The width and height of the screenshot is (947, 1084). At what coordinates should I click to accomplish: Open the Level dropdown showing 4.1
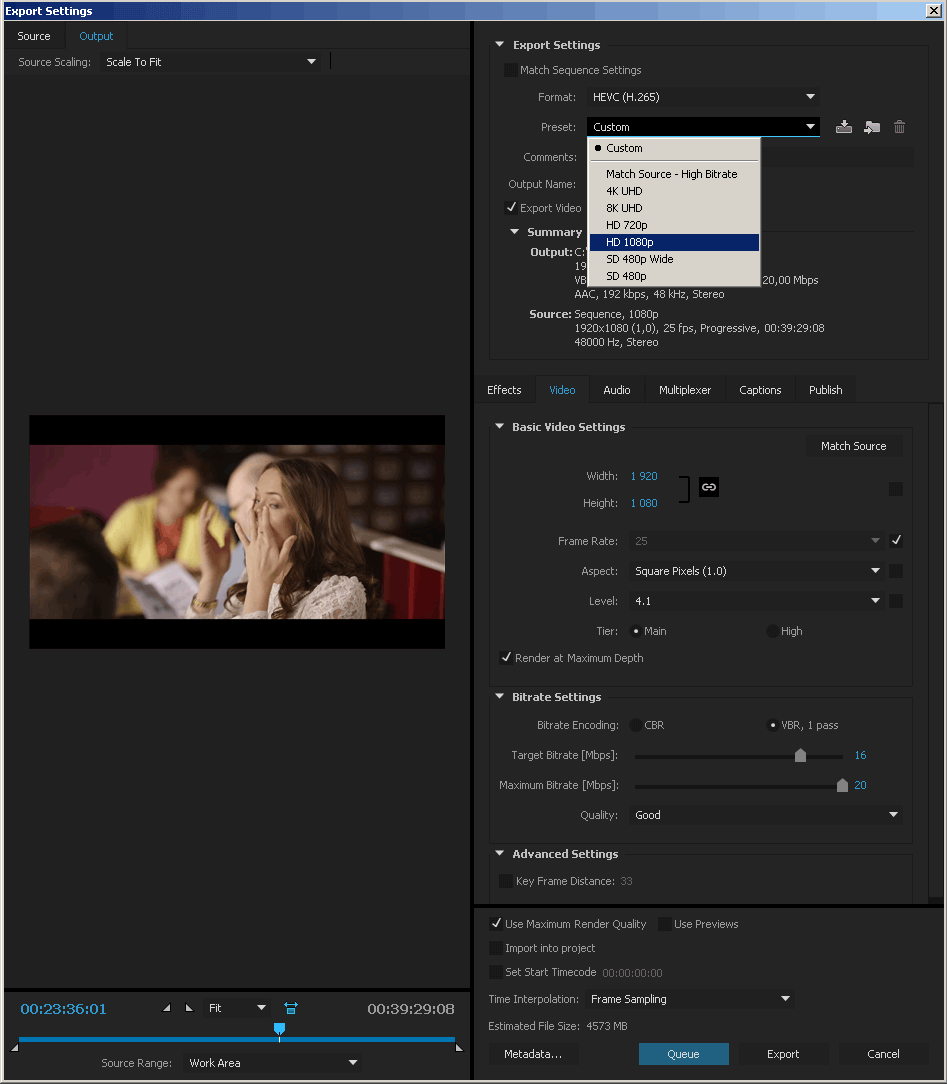point(756,601)
